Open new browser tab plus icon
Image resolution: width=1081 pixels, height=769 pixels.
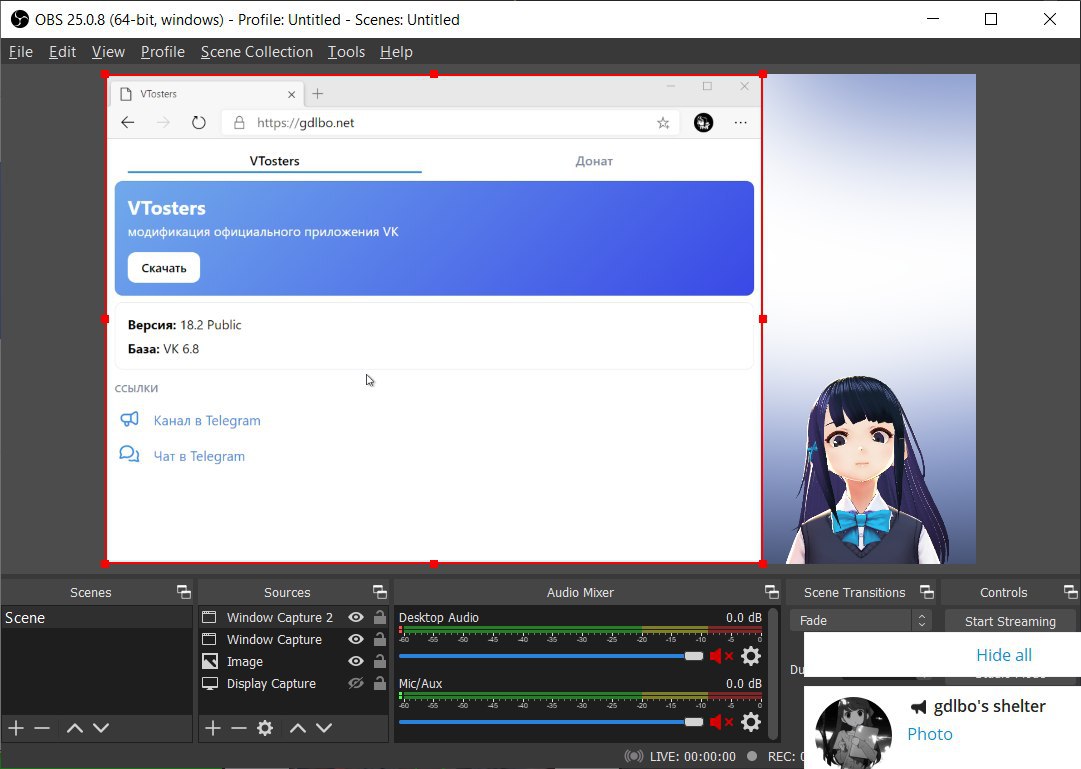click(317, 94)
